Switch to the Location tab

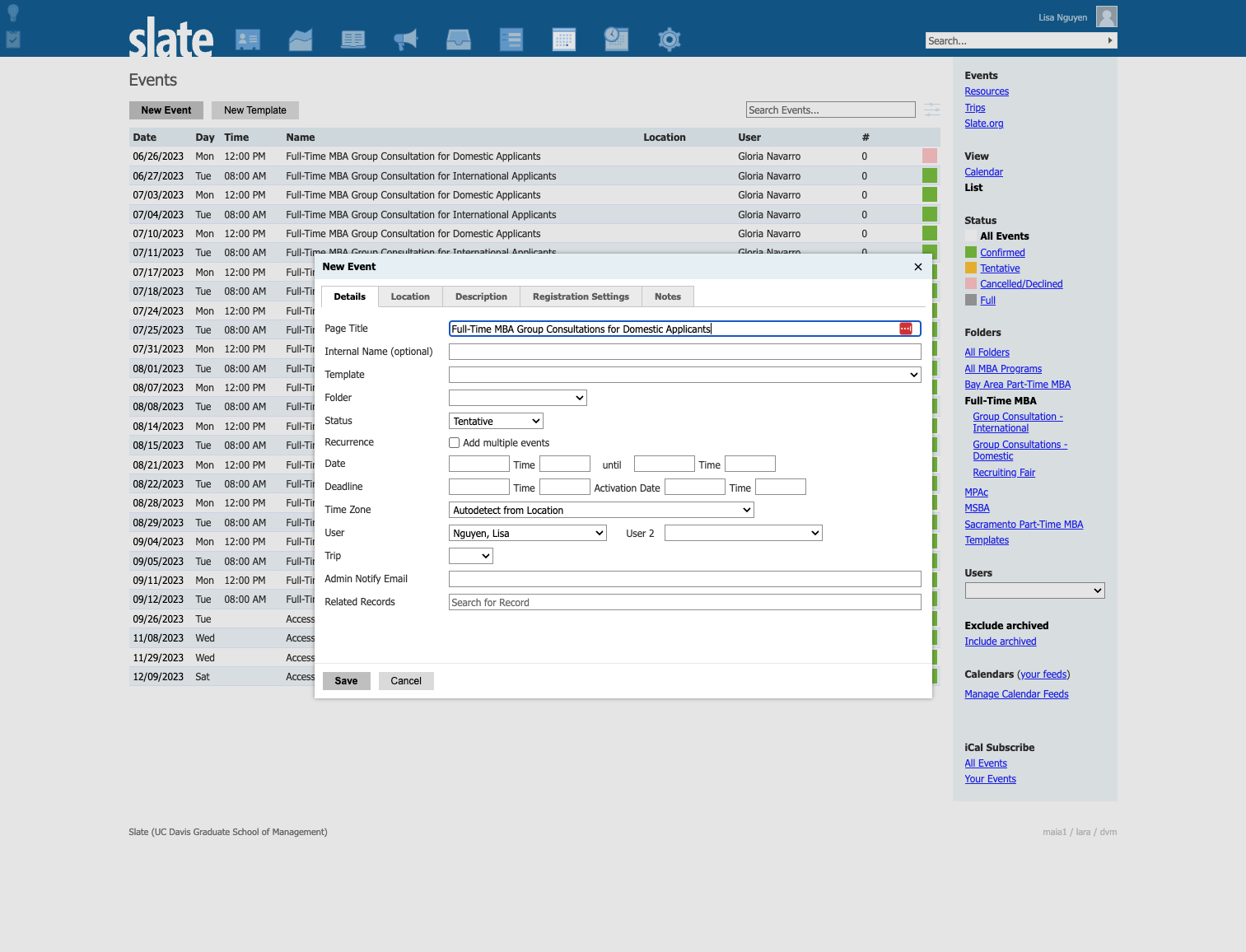tap(410, 296)
